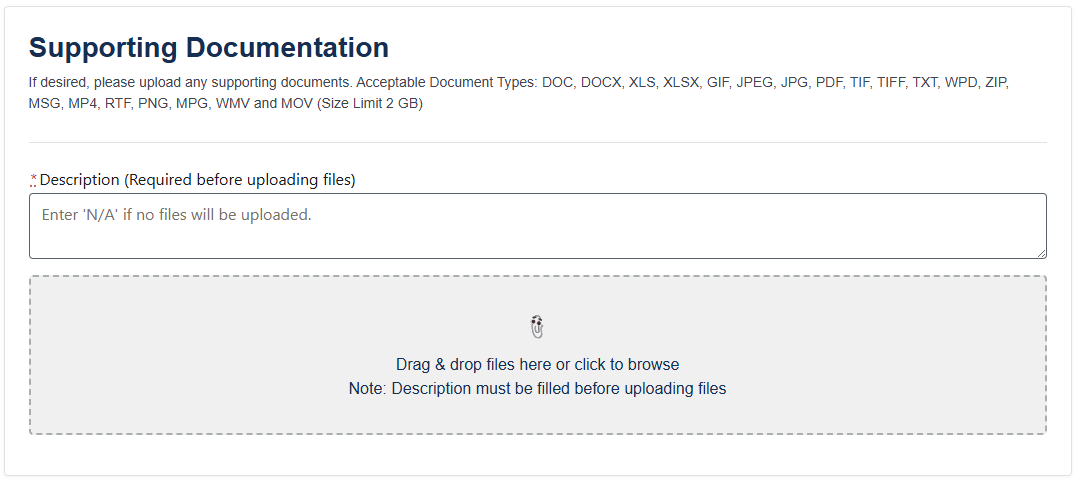Select the "Supporting Documentation" heading
This screenshot has height=481, width=1080.
209,47
